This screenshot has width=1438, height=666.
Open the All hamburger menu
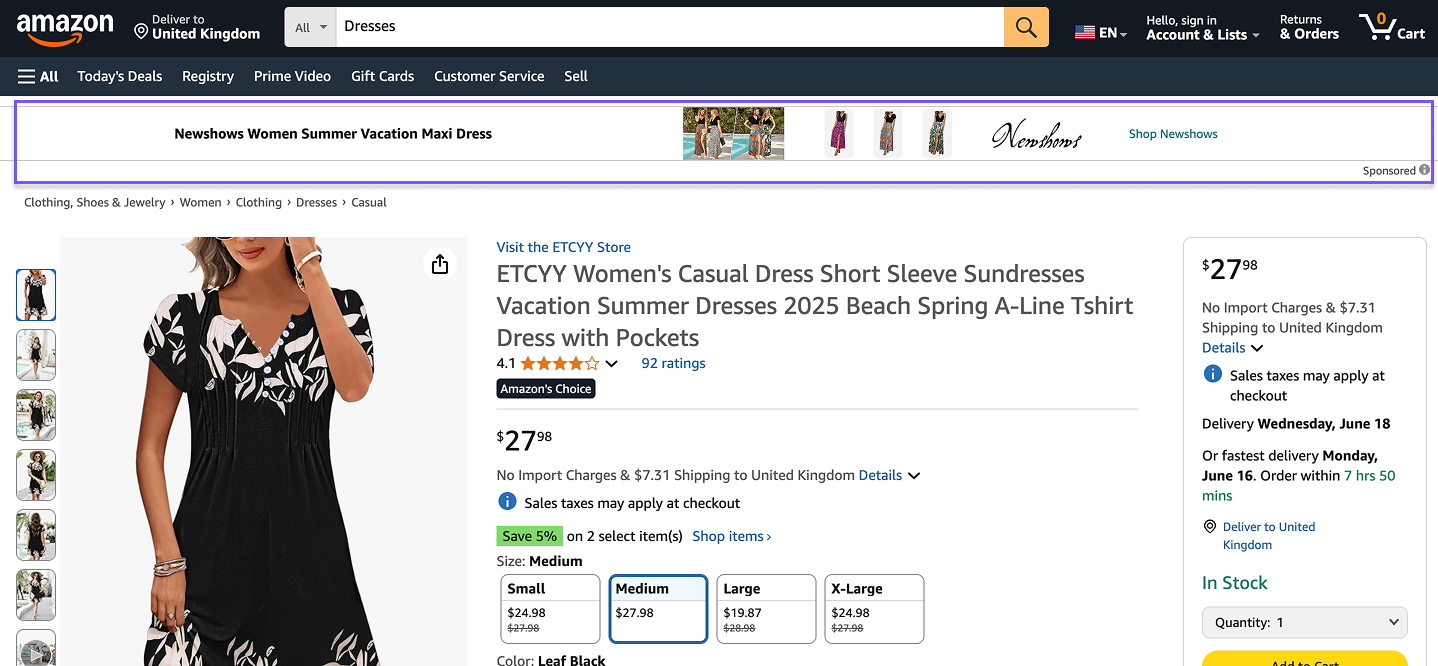click(x=38, y=76)
